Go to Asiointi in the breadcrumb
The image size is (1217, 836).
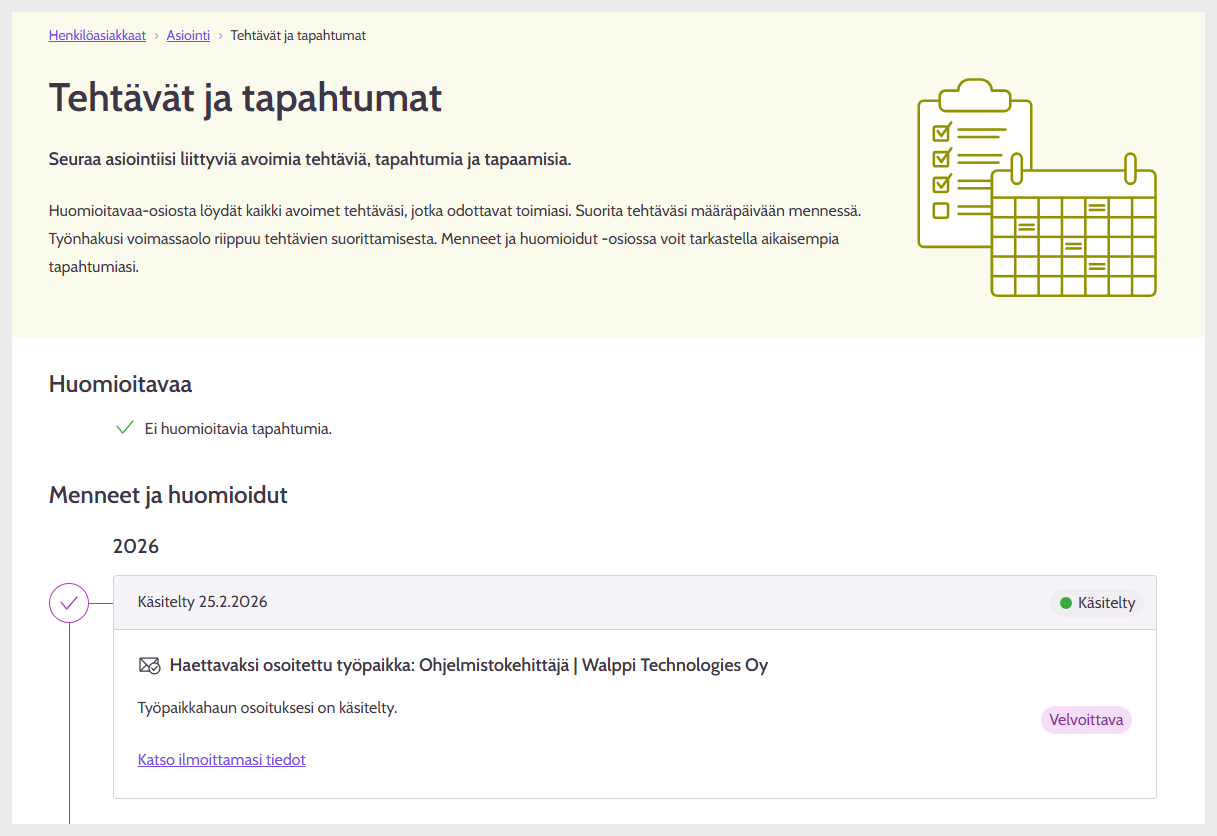pos(188,35)
